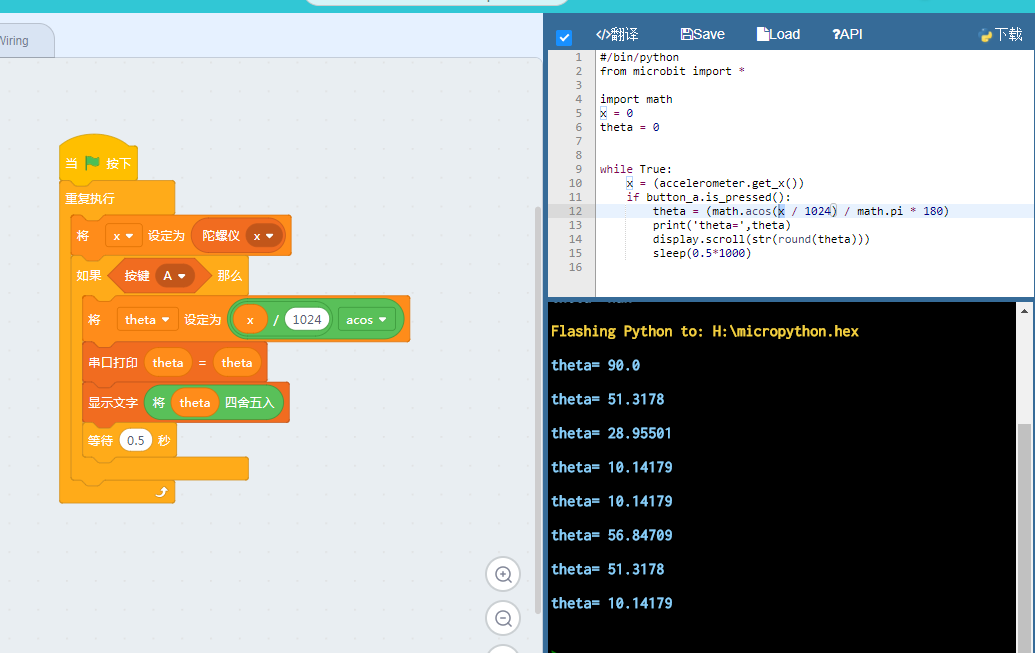
Task: Open the API help
Action: click(x=848, y=34)
